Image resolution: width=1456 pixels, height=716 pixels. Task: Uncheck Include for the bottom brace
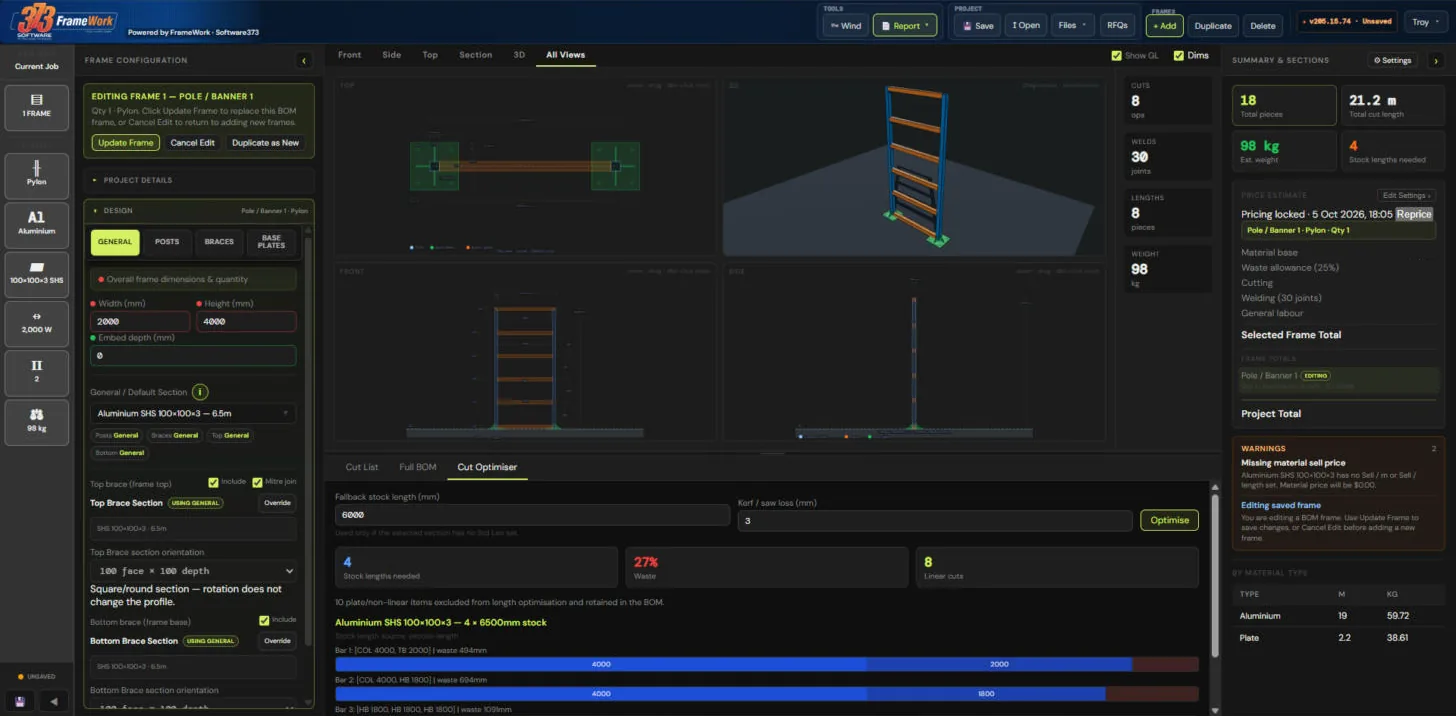pos(264,620)
